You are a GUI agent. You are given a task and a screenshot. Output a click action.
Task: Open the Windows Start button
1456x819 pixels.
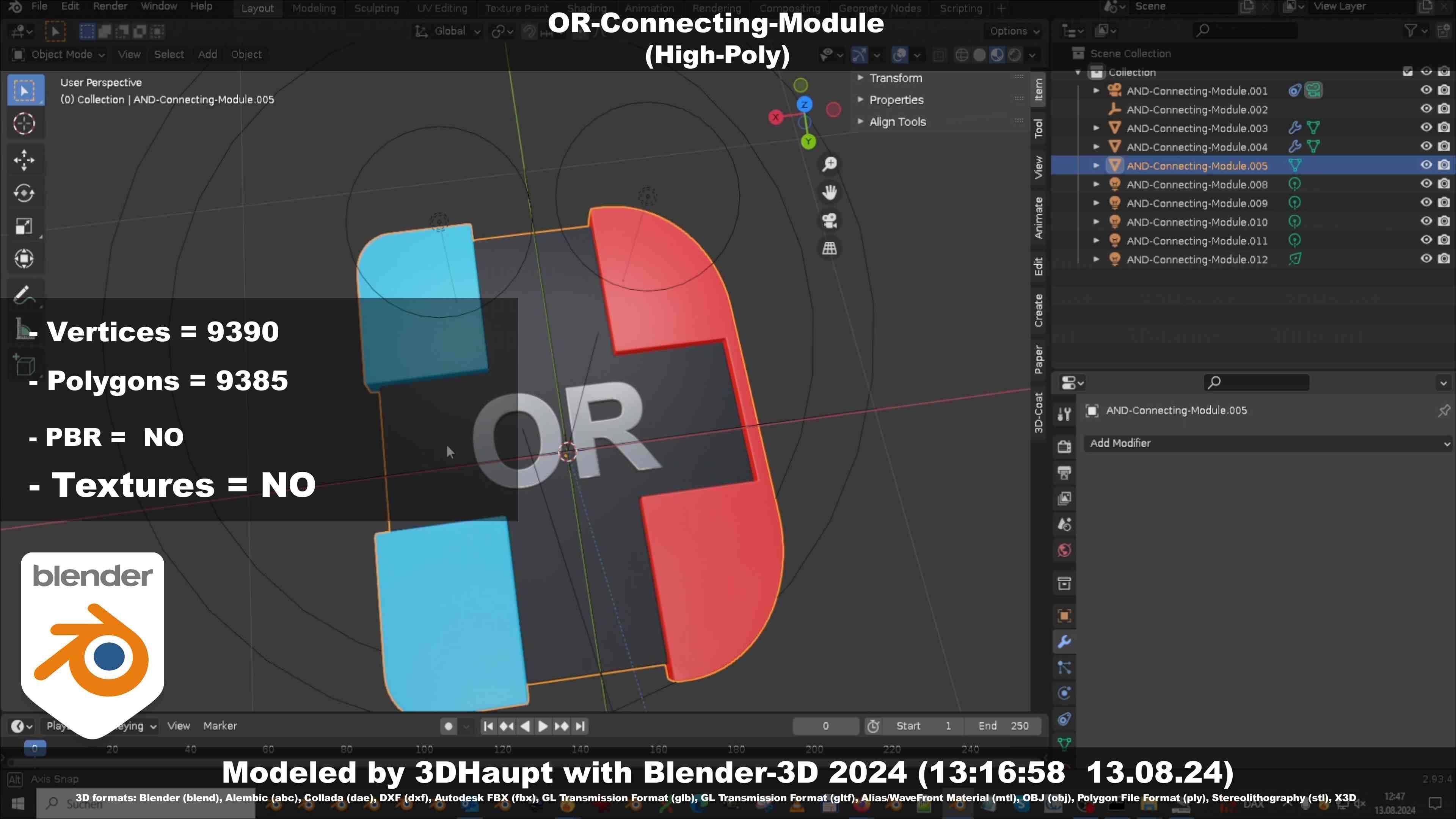[17, 803]
